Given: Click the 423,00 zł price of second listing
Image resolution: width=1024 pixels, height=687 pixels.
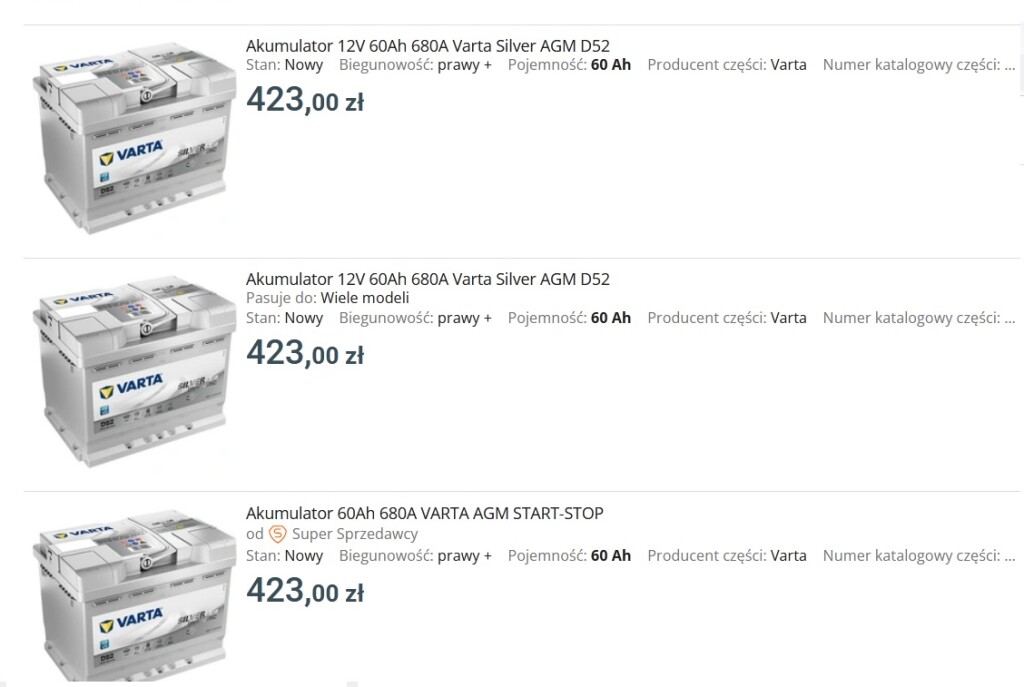Looking at the screenshot, I should [305, 353].
